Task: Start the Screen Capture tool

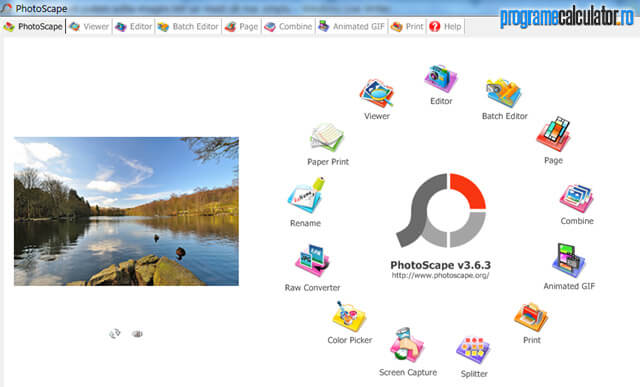Action: coord(407,345)
